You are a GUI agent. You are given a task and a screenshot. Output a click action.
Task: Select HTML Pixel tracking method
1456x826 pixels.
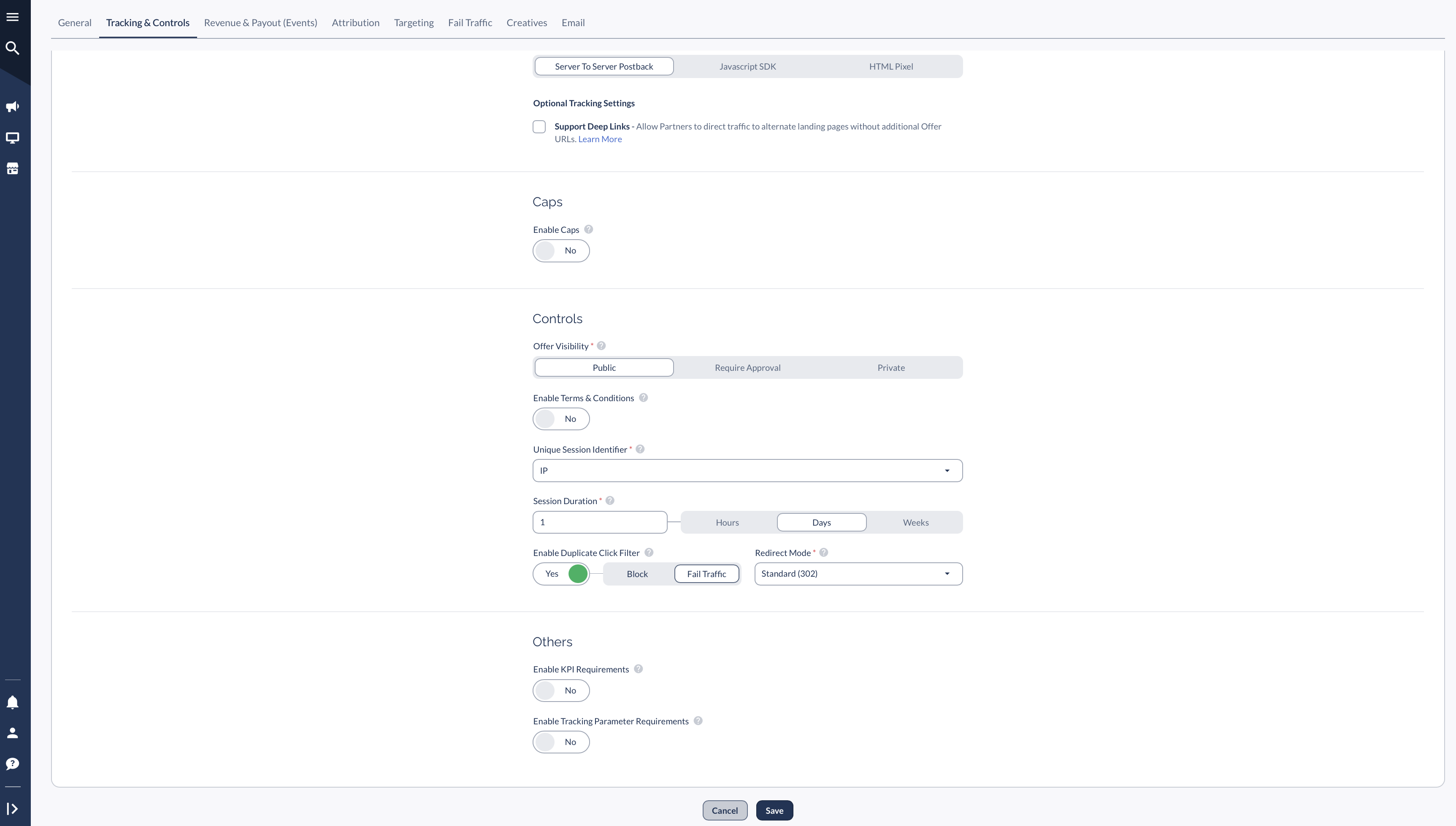click(891, 66)
